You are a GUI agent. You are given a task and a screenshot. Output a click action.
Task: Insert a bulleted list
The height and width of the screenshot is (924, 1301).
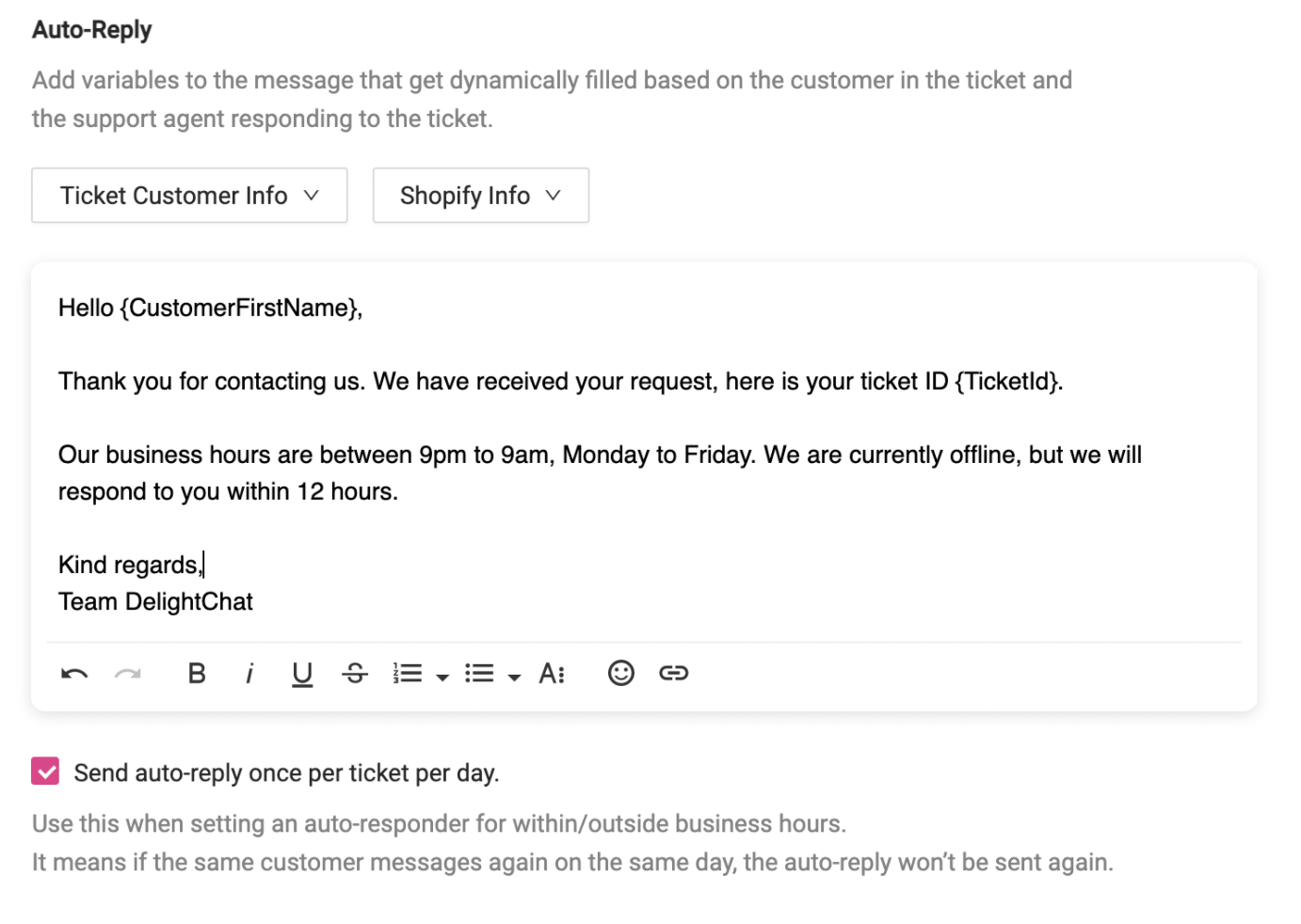pos(479,674)
